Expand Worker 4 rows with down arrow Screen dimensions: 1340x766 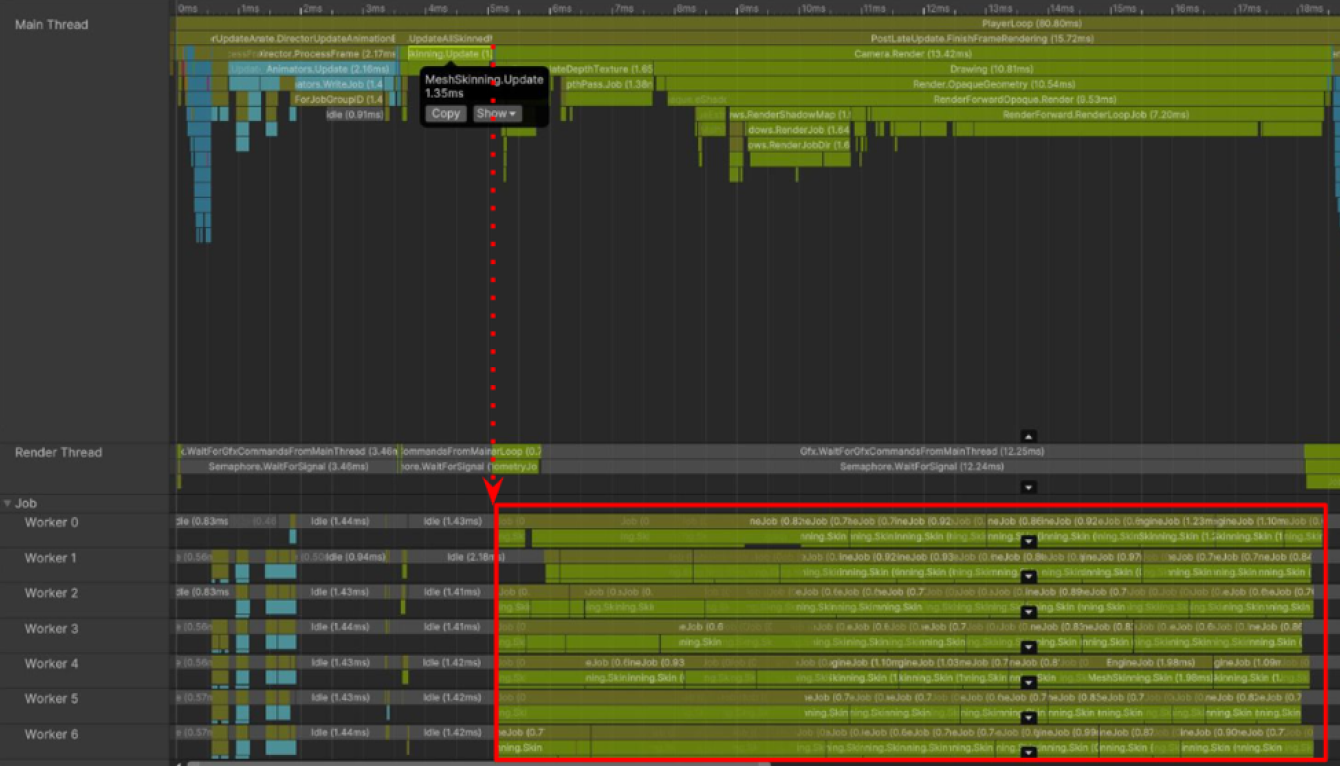click(x=1028, y=682)
